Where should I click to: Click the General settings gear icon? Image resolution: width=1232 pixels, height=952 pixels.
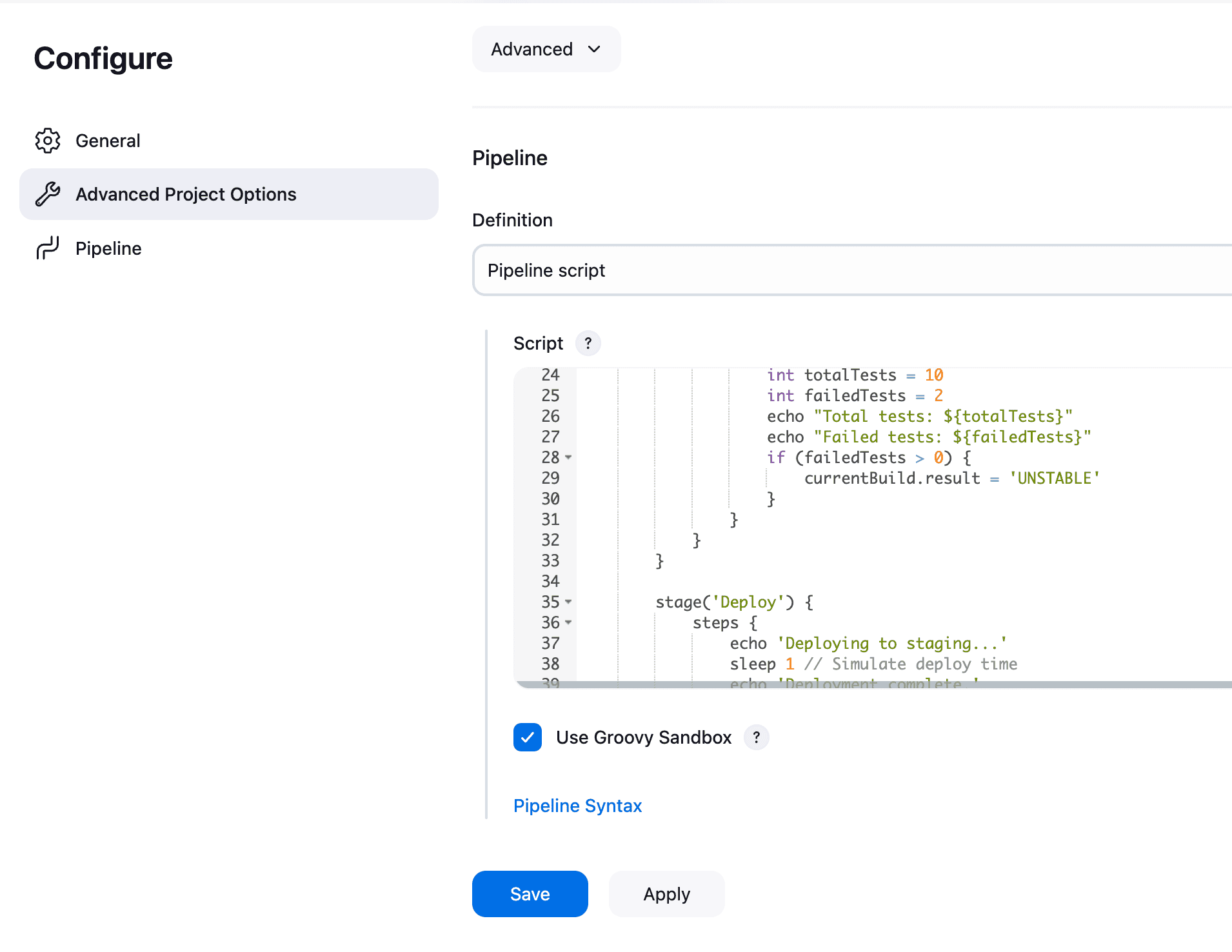click(x=47, y=141)
